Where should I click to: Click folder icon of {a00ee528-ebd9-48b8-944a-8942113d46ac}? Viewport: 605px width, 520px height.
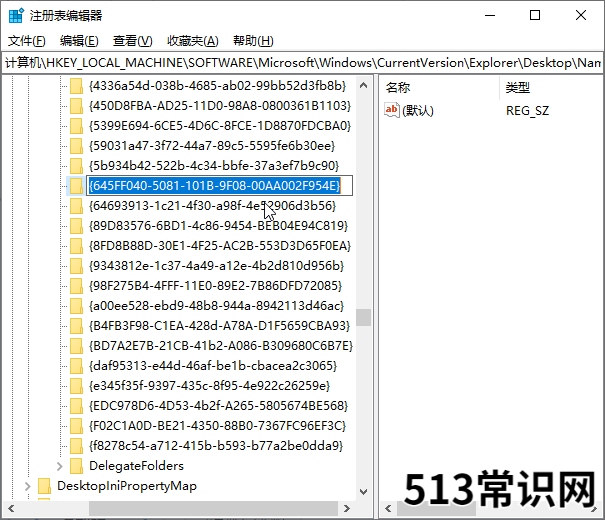click(76, 306)
